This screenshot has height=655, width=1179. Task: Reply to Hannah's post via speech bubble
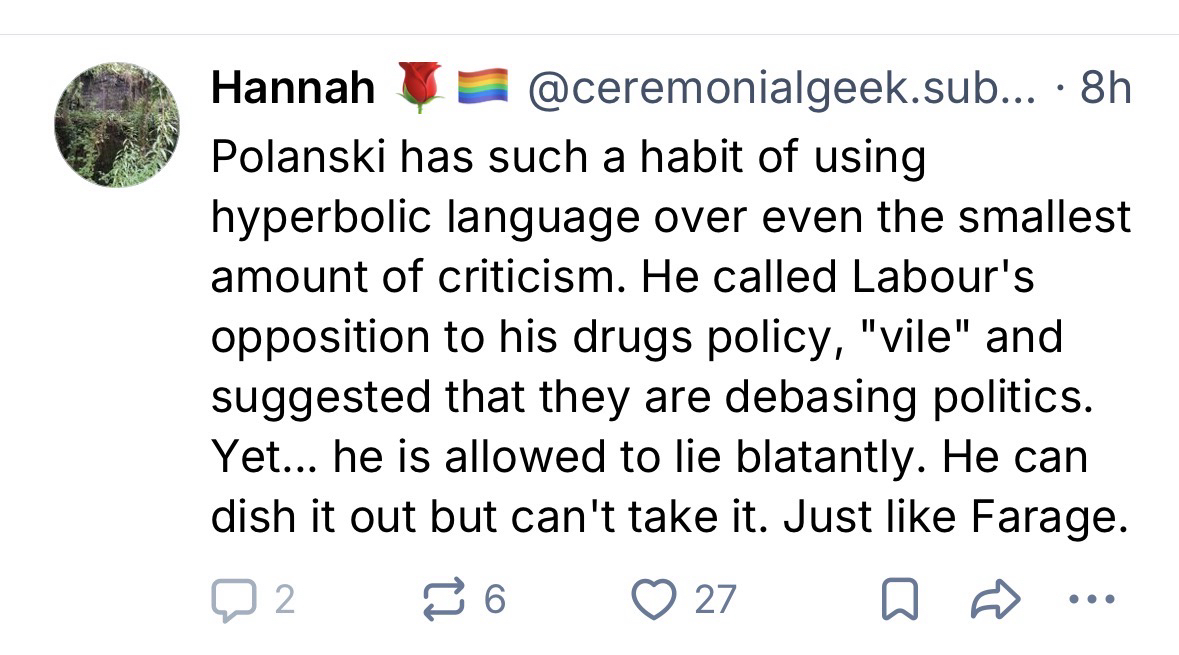point(232,599)
